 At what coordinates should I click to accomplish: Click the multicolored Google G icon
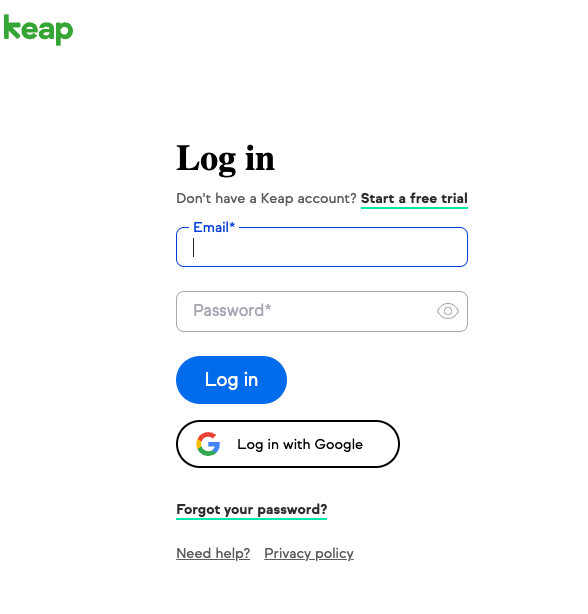[208, 444]
